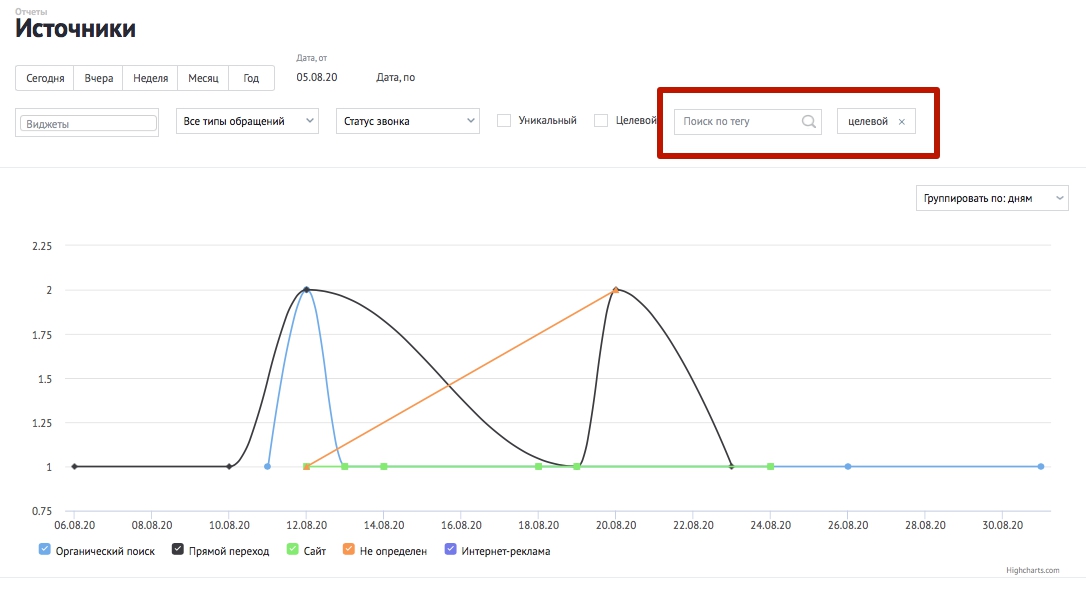Open the Группировать по: дням dropdown

click(x=992, y=198)
